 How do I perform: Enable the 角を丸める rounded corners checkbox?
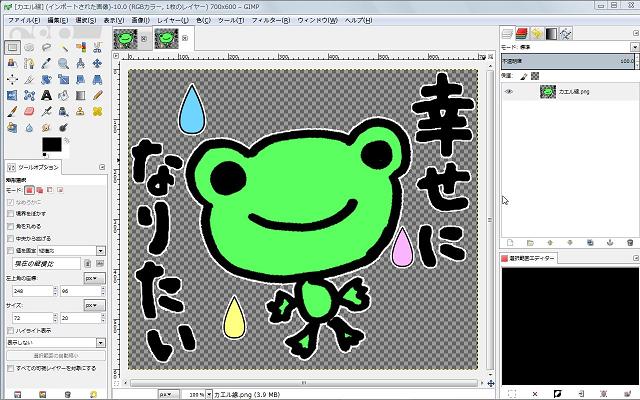(11, 226)
